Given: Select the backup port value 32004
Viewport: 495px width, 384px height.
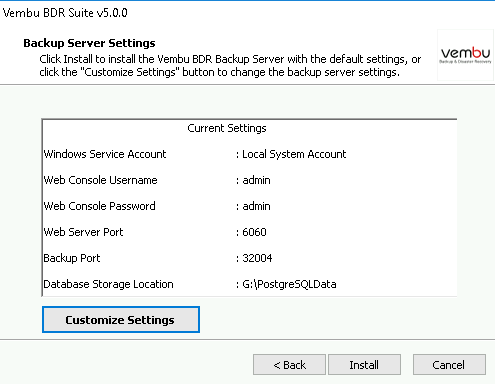Looking at the screenshot, I should click(x=257, y=258).
